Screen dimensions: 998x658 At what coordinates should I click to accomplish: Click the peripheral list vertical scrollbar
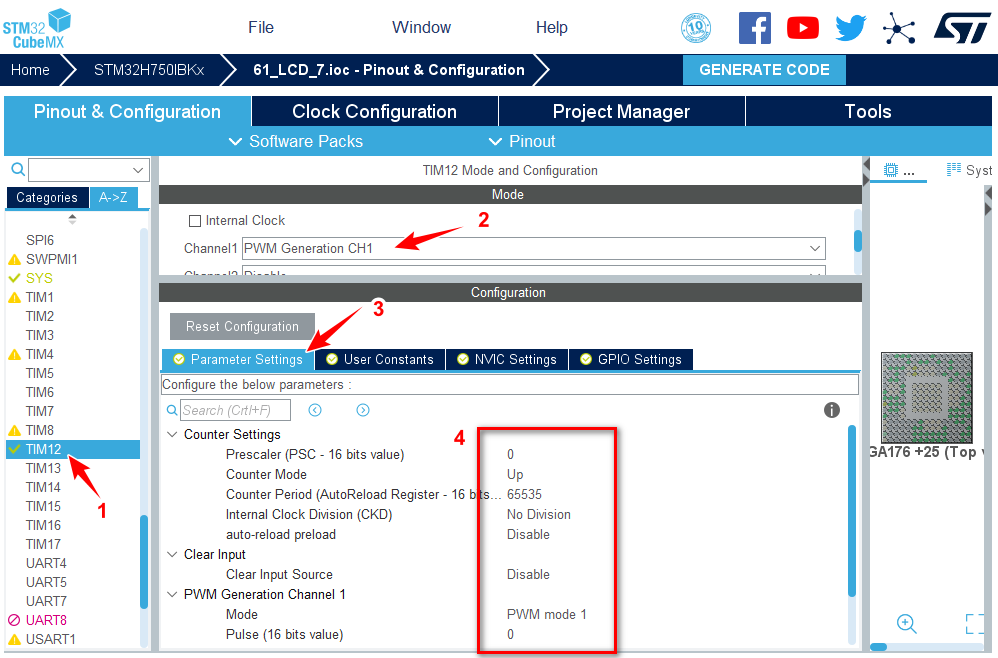[x=145, y=560]
